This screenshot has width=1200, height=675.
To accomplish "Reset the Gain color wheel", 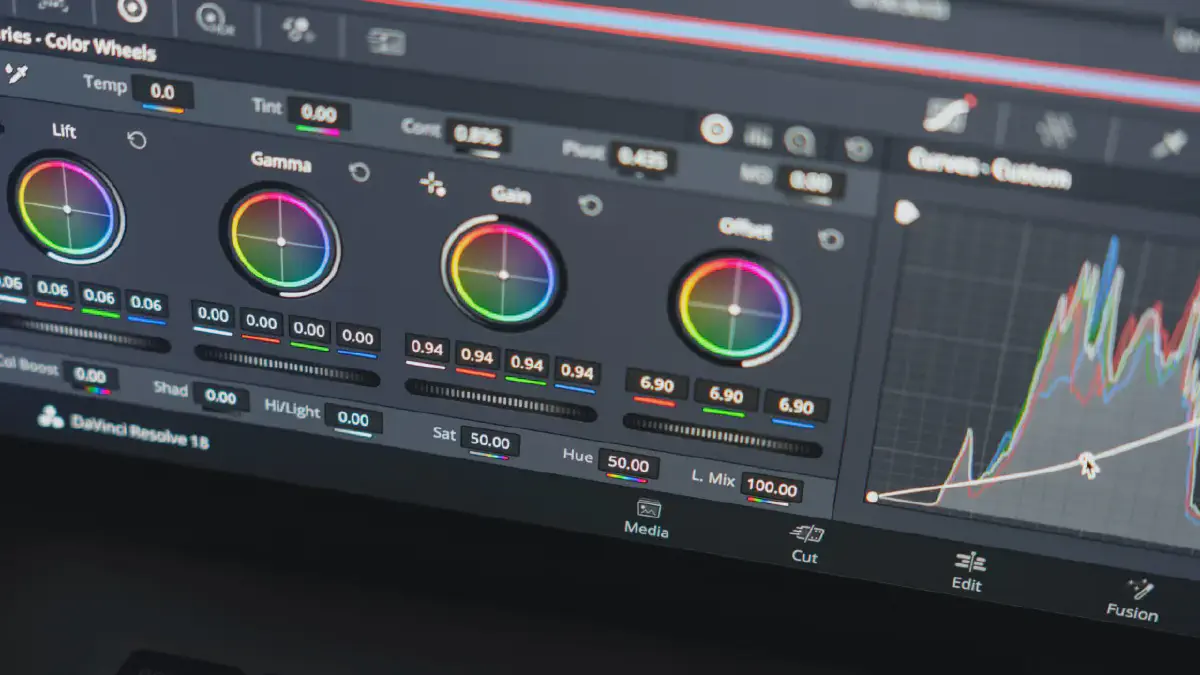I will 591,205.
